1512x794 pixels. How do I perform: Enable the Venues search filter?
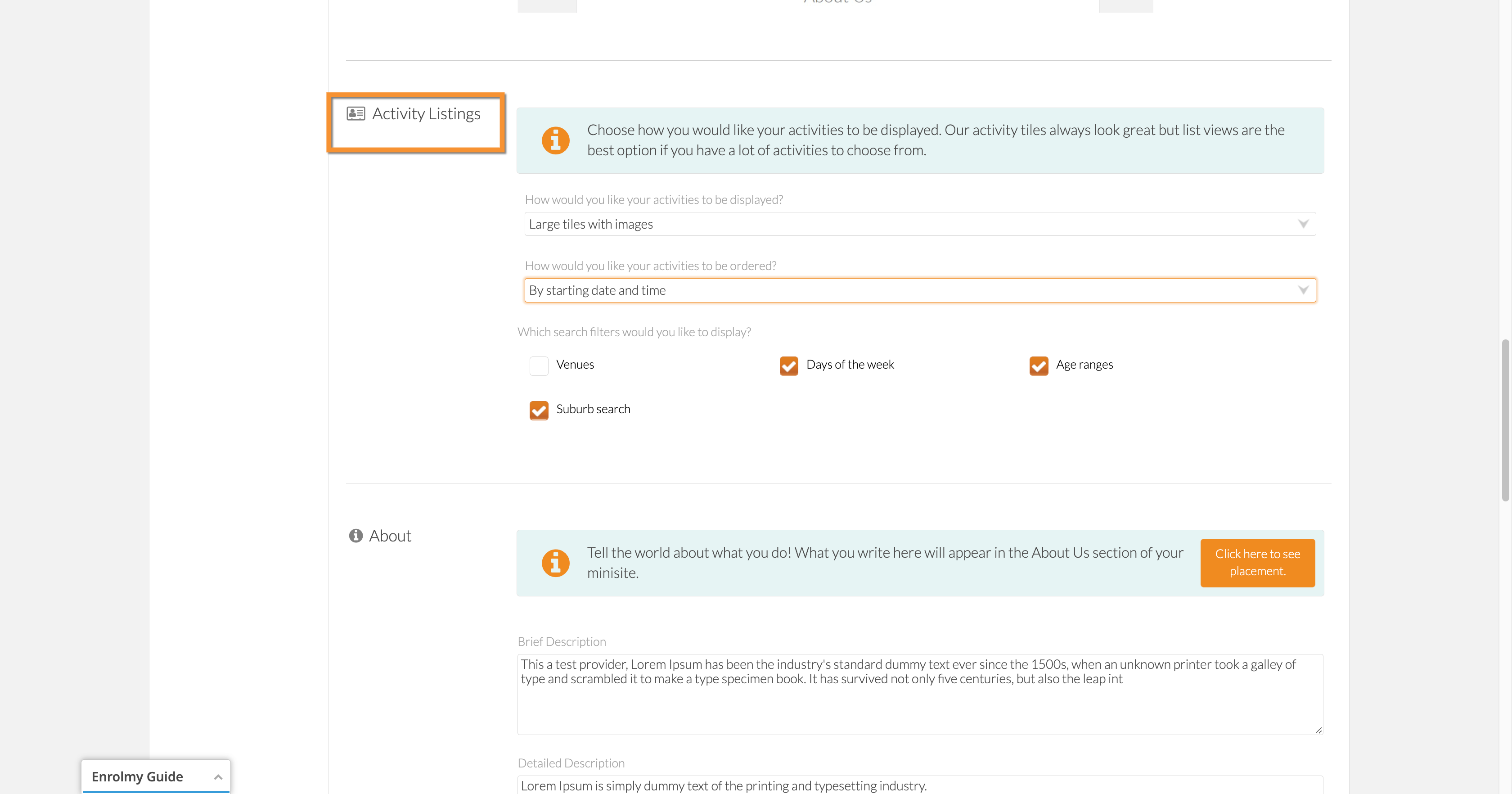[x=539, y=365]
